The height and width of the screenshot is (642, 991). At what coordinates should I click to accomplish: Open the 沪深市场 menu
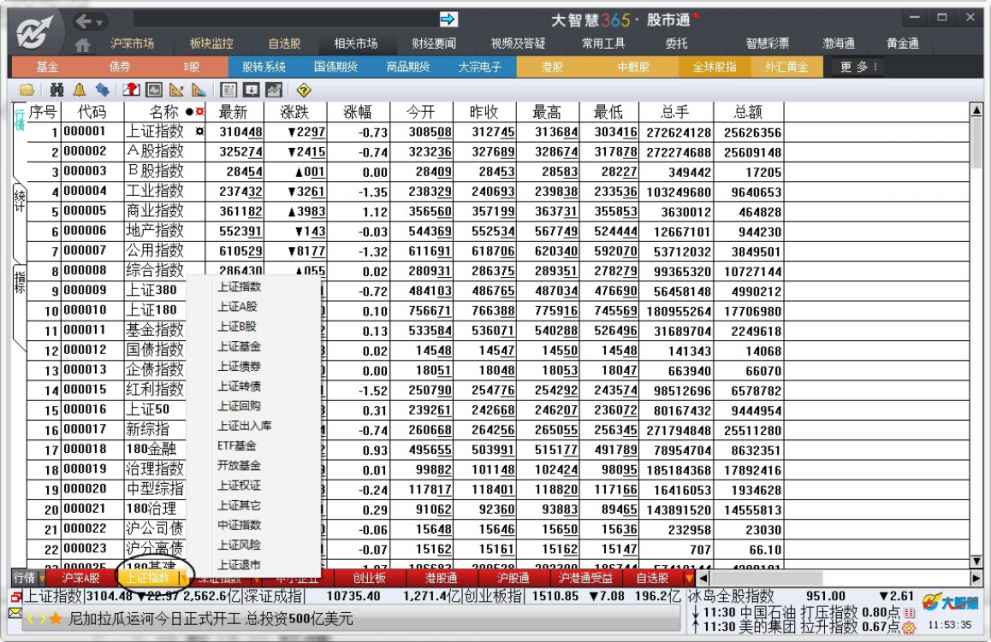tap(132, 44)
